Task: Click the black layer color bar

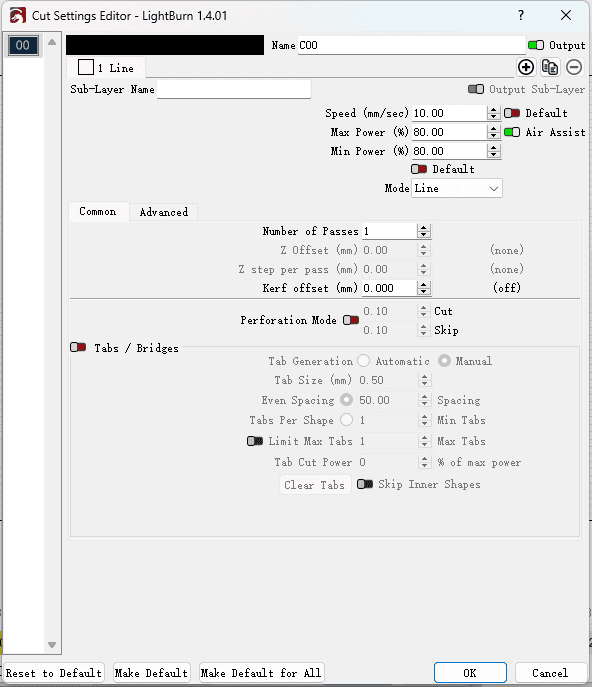Action: [165, 45]
